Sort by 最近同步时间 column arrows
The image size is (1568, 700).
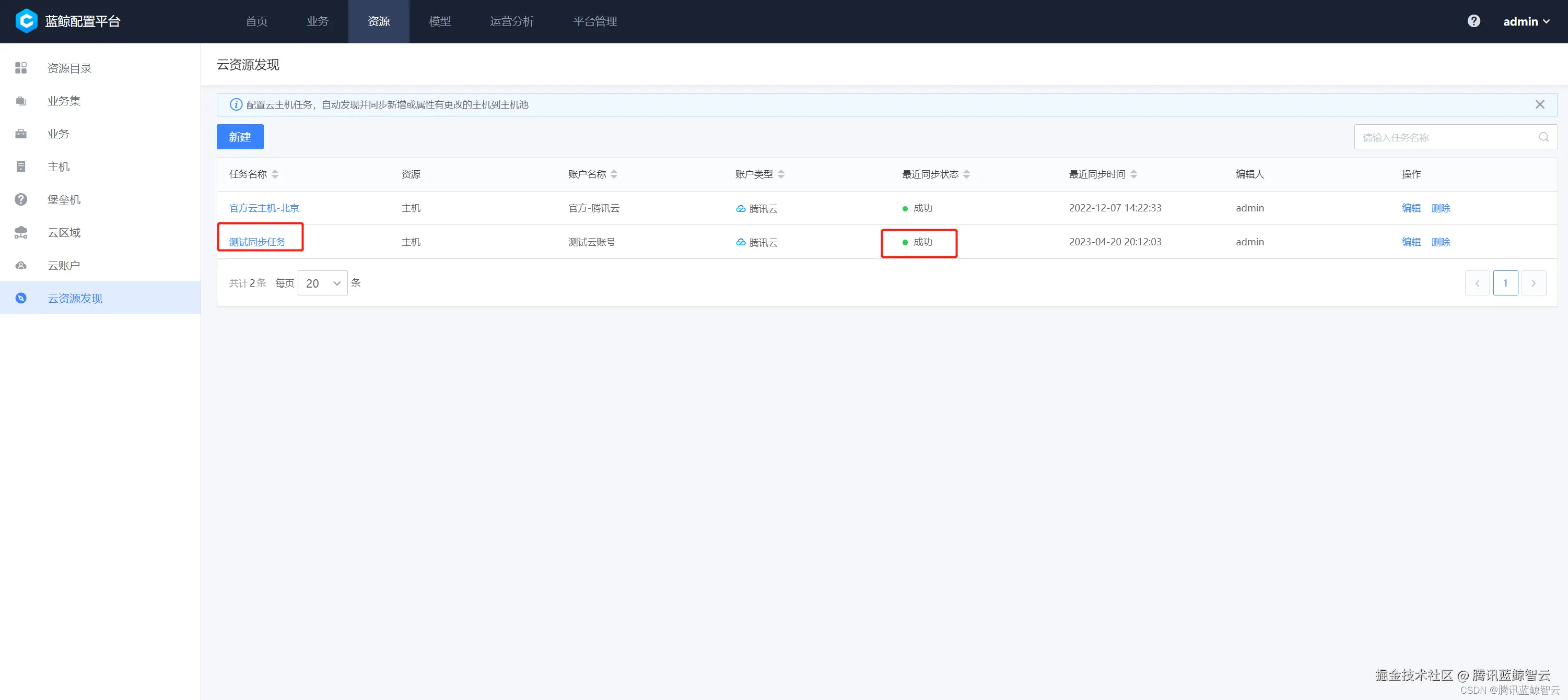[x=1133, y=174]
